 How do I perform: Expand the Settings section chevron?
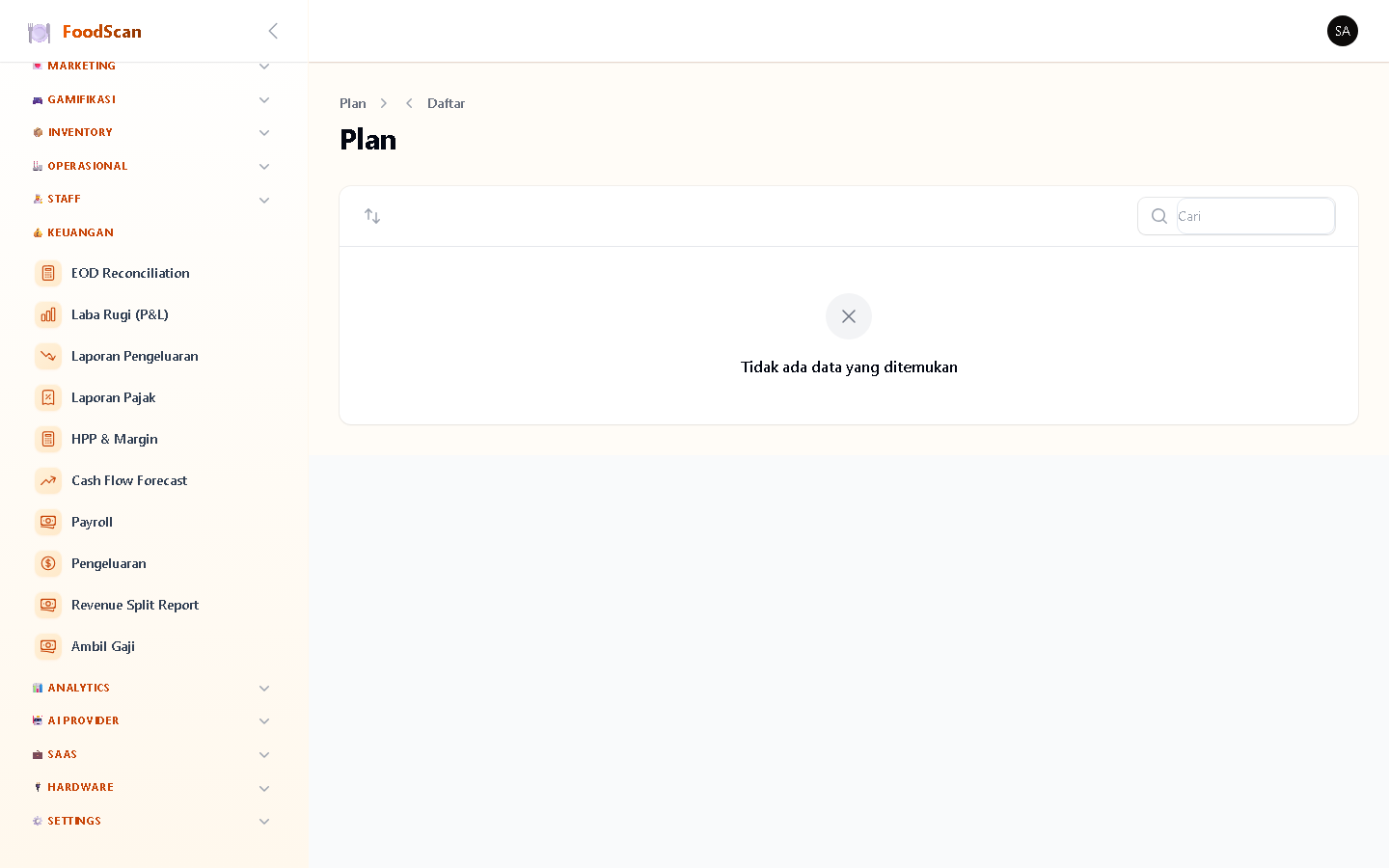(x=264, y=822)
